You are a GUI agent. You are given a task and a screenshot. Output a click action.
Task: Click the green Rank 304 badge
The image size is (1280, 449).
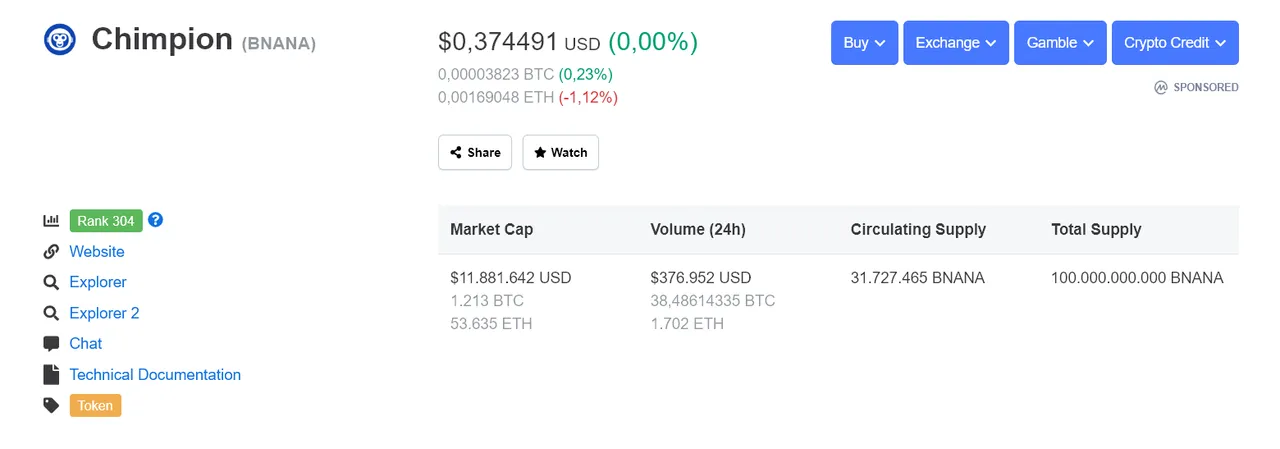pyautogui.click(x=106, y=221)
